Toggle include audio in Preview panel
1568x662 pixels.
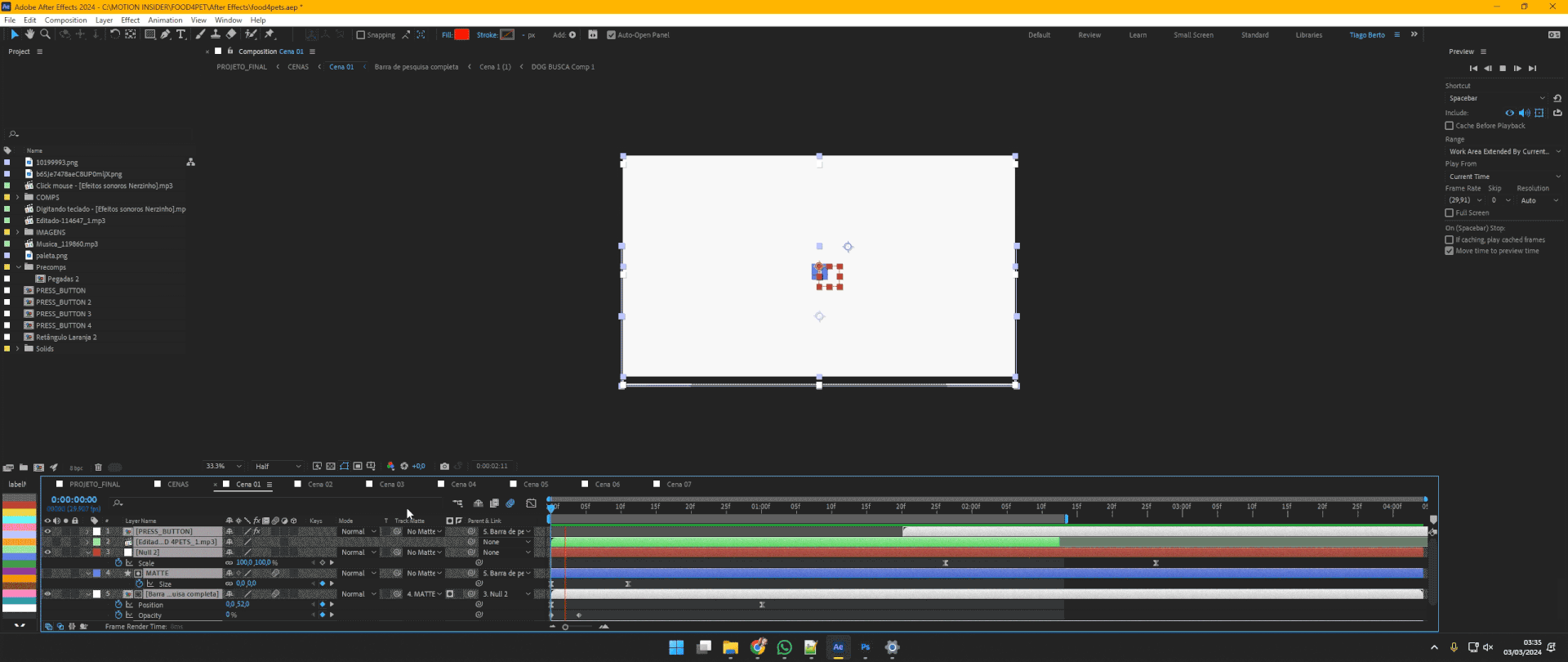(x=1524, y=113)
